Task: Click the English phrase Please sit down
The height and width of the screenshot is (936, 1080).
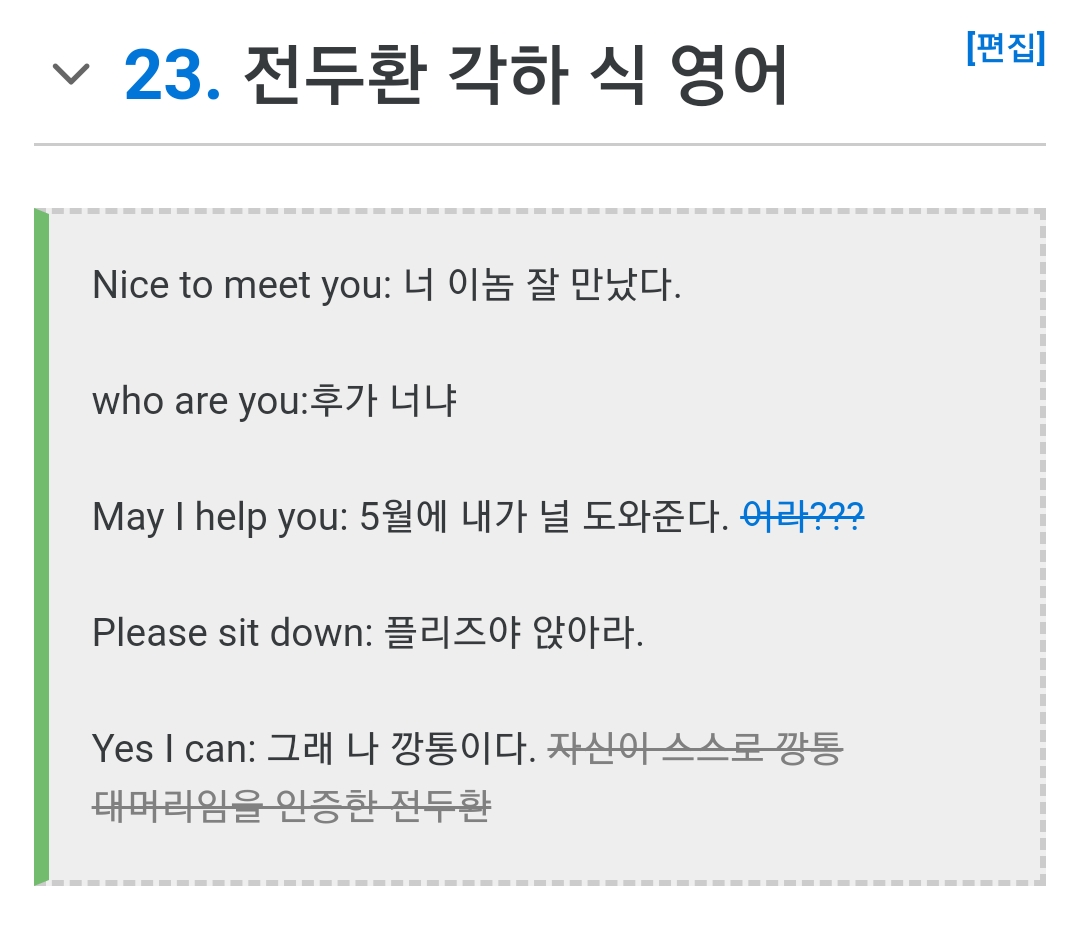Action: click(230, 633)
